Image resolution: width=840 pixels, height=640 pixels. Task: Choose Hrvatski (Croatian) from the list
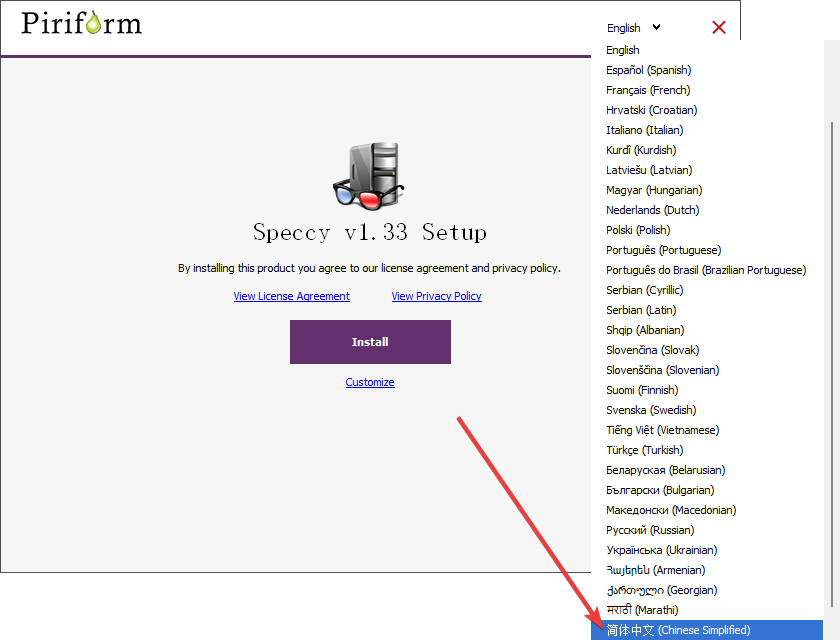point(707,110)
